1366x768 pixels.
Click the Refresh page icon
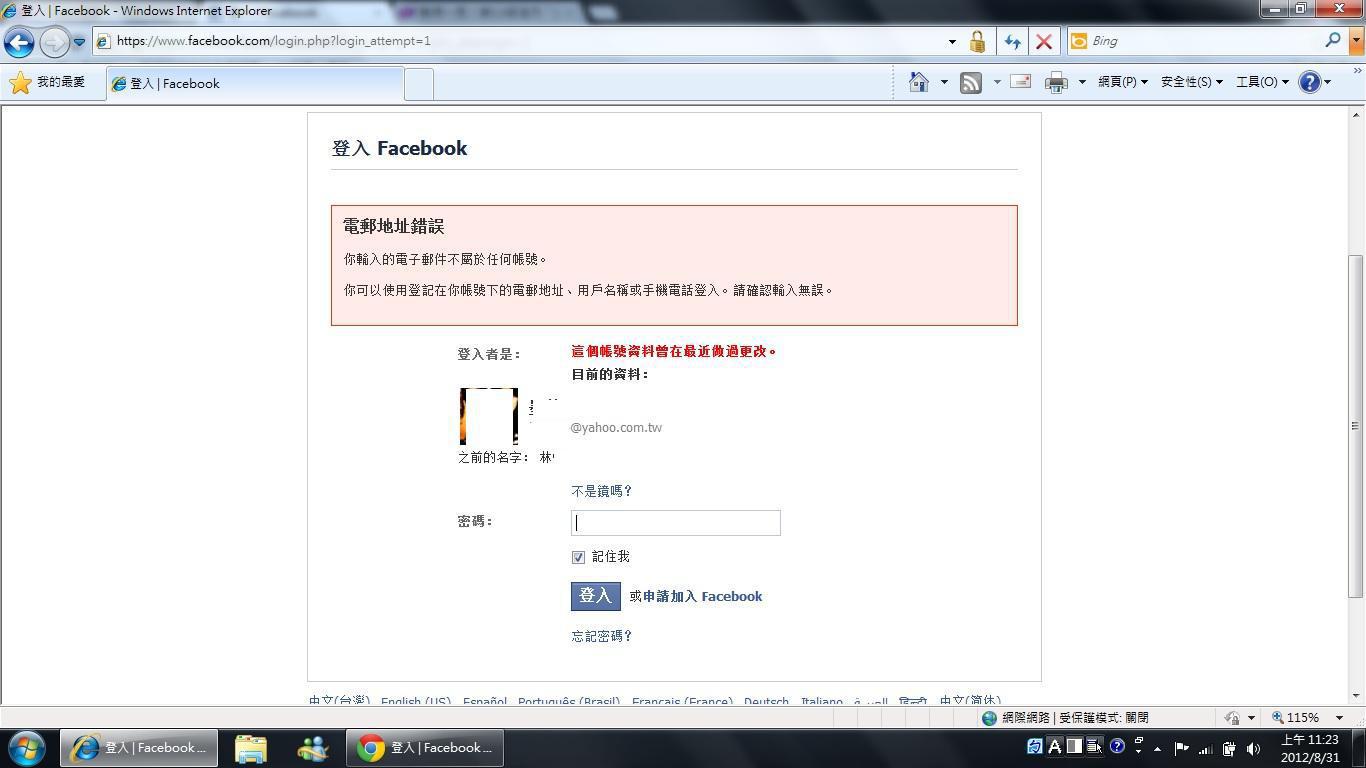tap(1012, 41)
